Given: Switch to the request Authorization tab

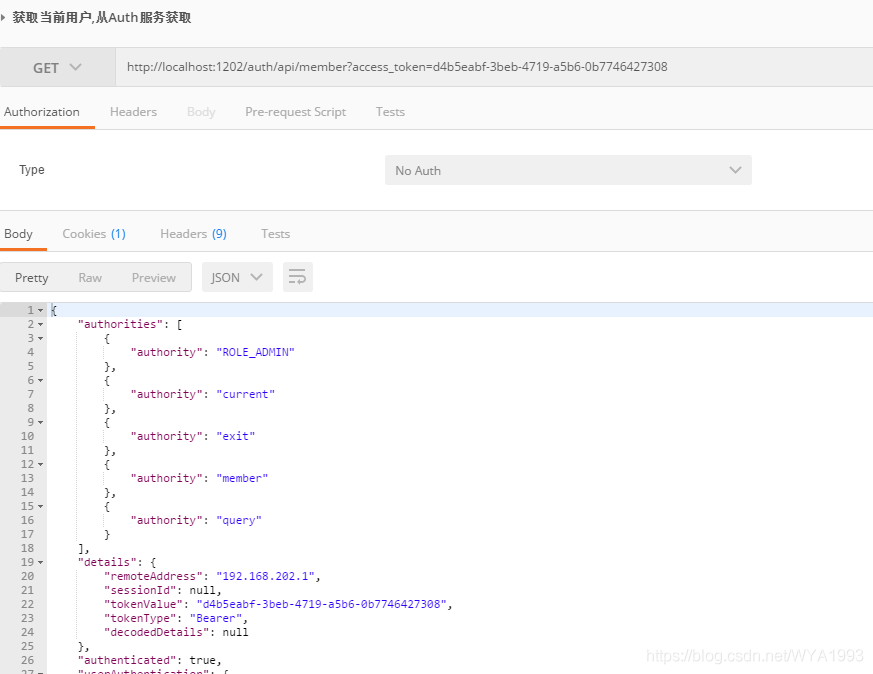Looking at the screenshot, I should click(42, 112).
